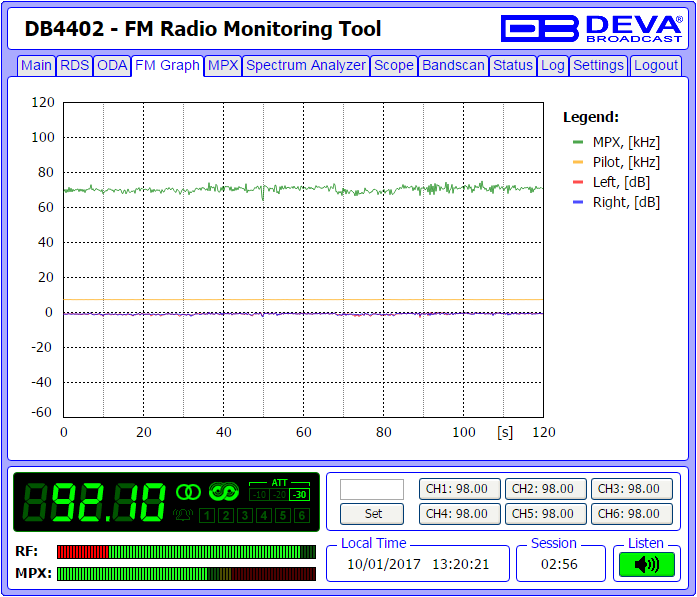
Task: Open the Spectrum Analyzer tab
Action: click(306, 65)
